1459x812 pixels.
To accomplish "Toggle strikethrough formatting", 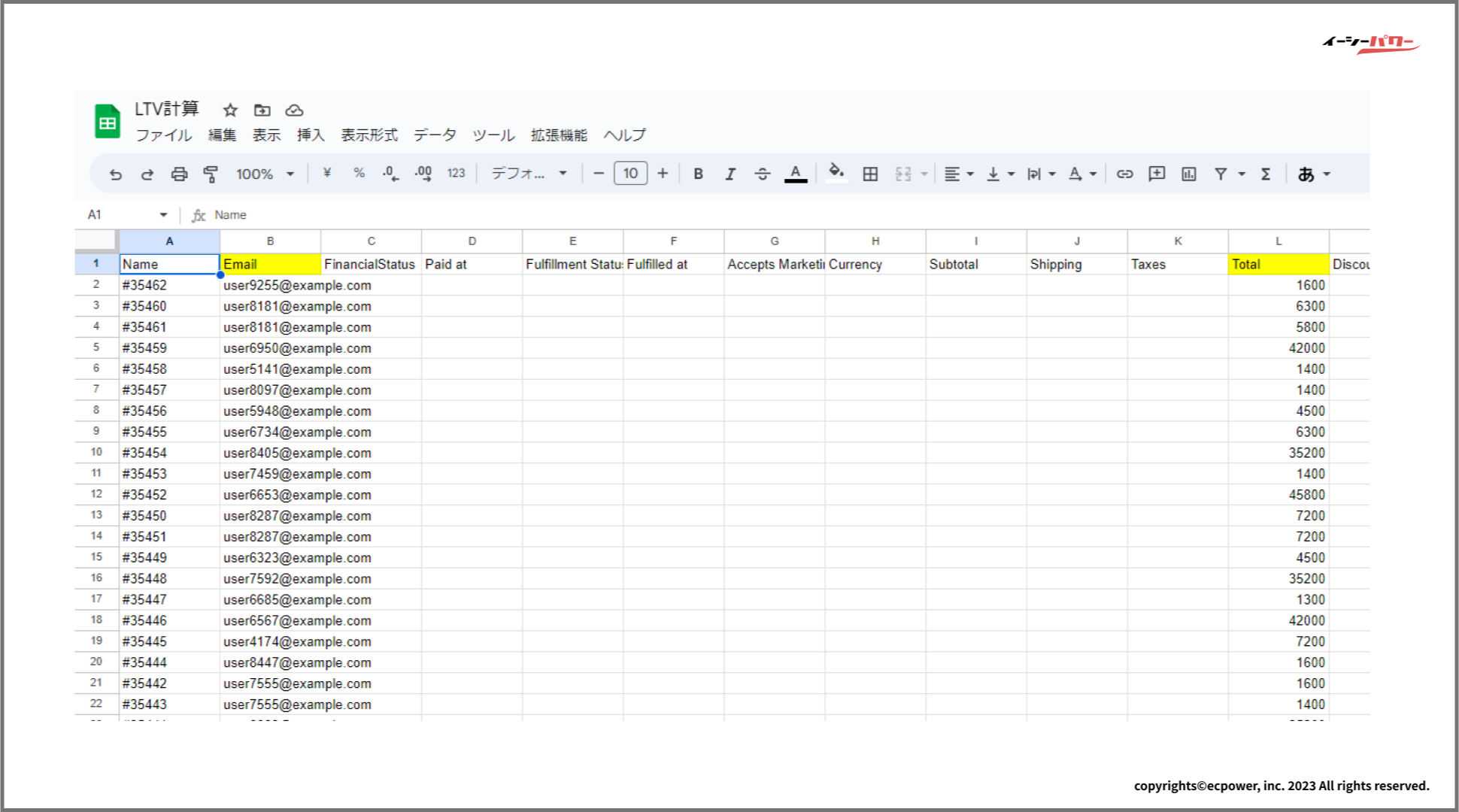I will pos(762,174).
